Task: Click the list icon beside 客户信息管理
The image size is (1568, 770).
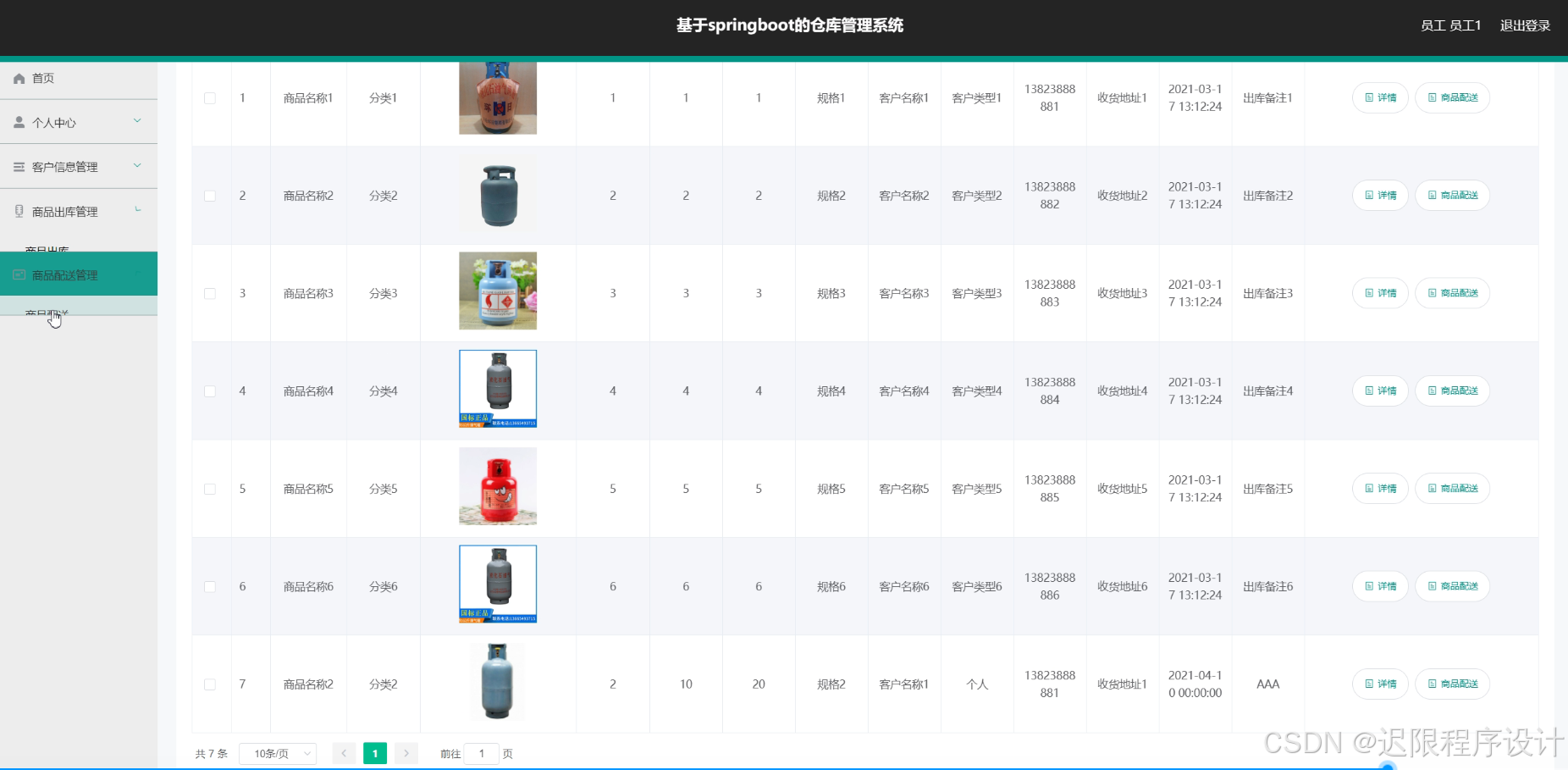Action: pos(19,166)
